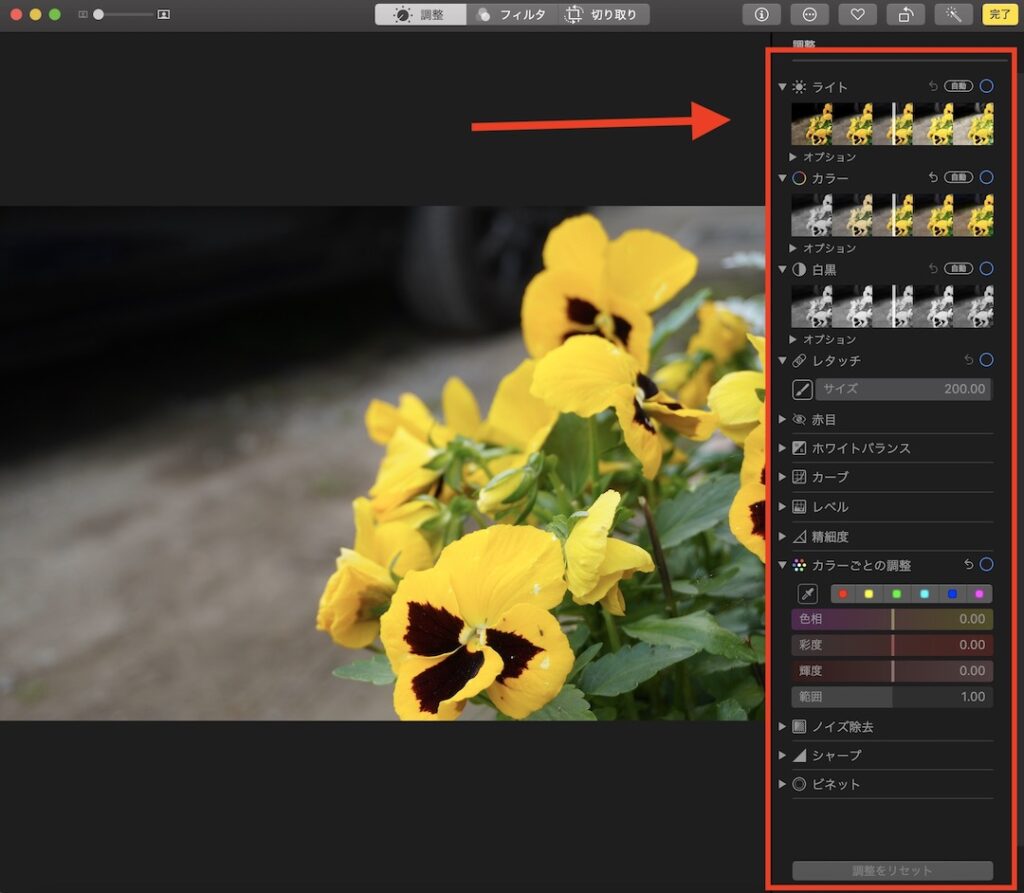
Task: Toggle the カラーごとの調整 adjustment on
Action: 988,564
